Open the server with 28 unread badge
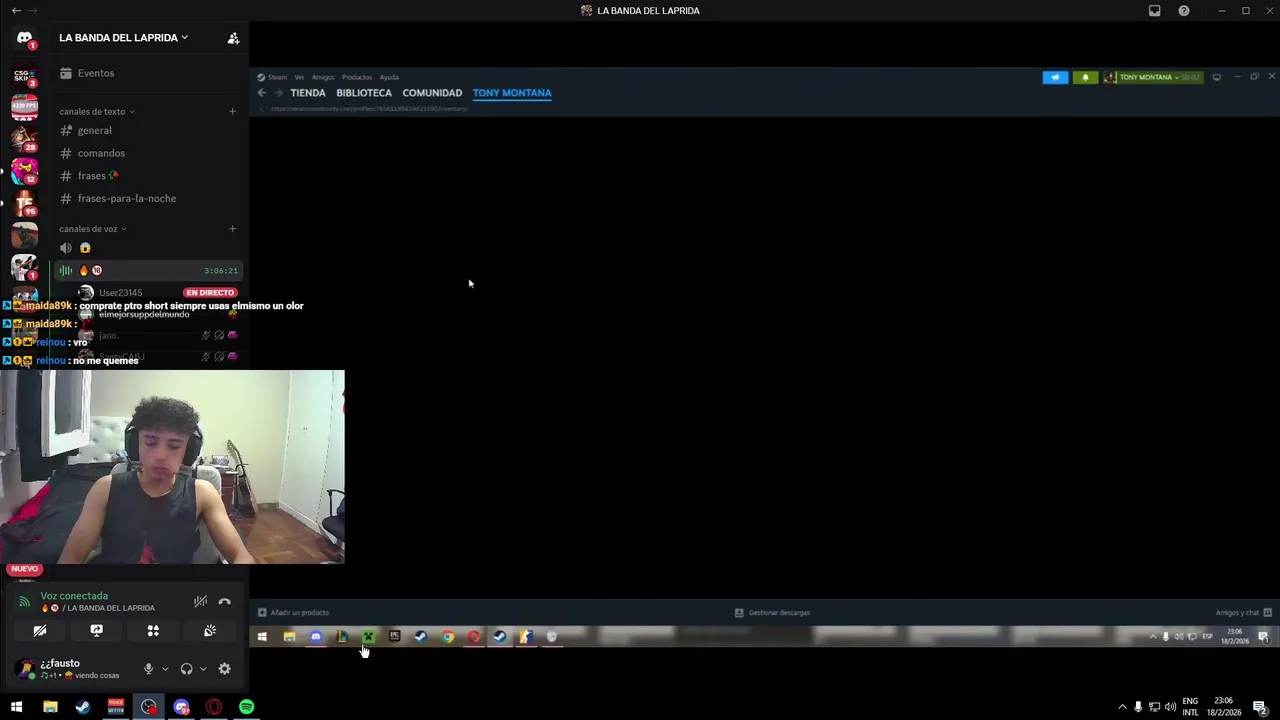The width and height of the screenshot is (1280, 720). click(x=24, y=139)
